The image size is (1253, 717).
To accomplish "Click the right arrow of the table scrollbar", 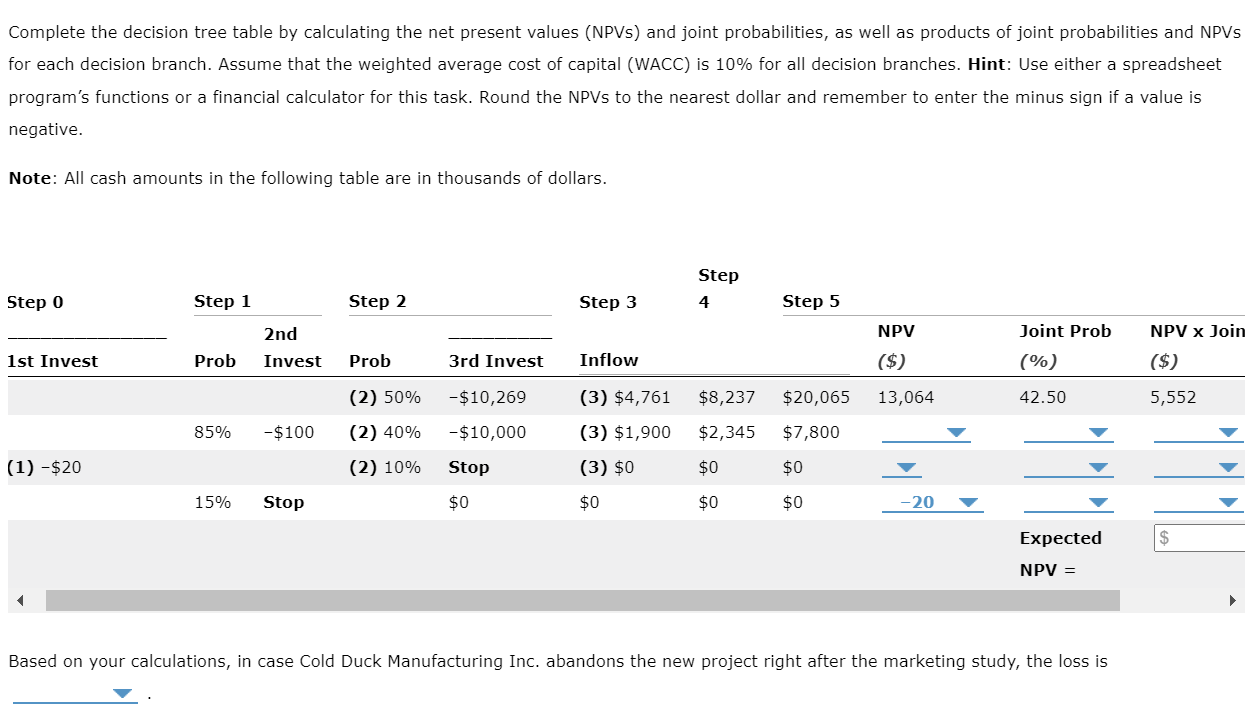I will (1233, 600).
